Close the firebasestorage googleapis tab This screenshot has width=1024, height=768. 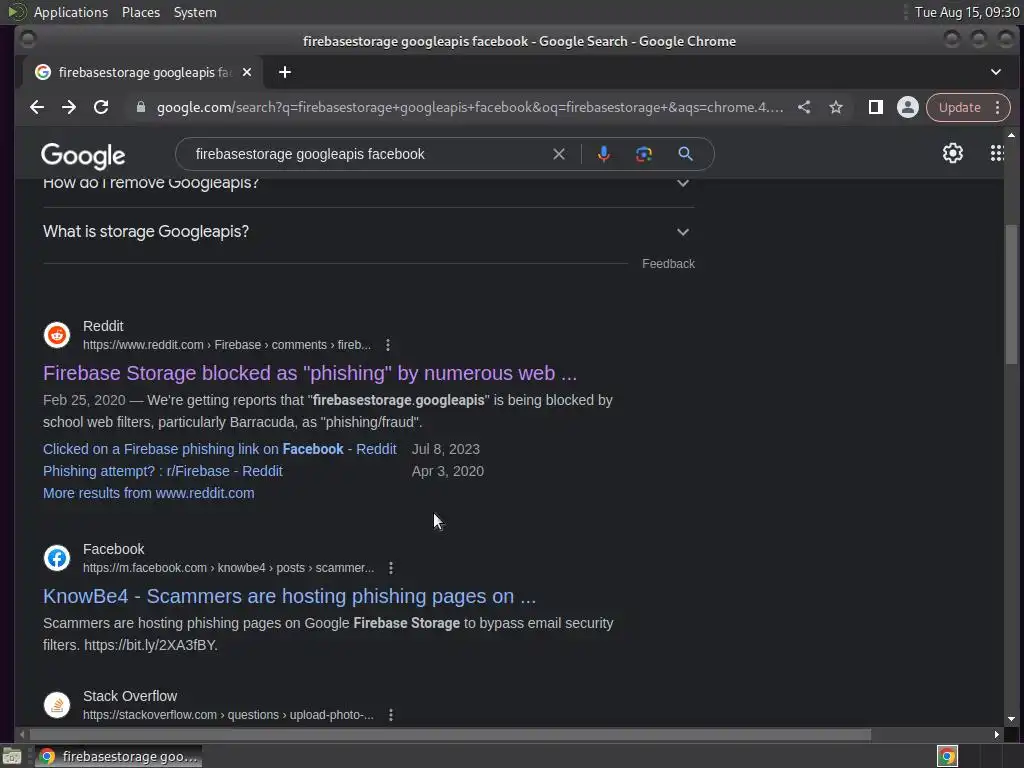[x=247, y=72]
